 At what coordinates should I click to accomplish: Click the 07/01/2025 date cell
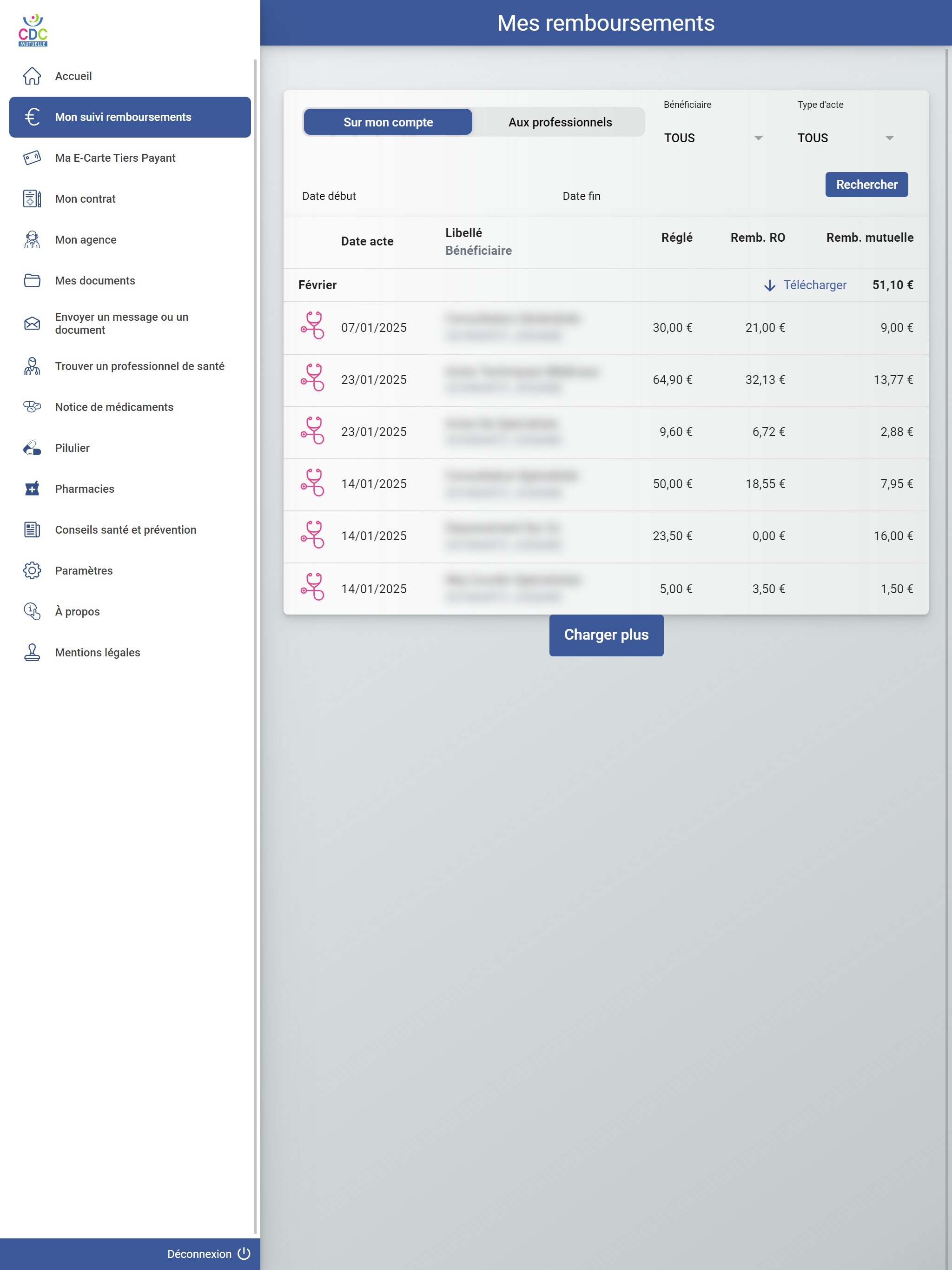tap(374, 327)
